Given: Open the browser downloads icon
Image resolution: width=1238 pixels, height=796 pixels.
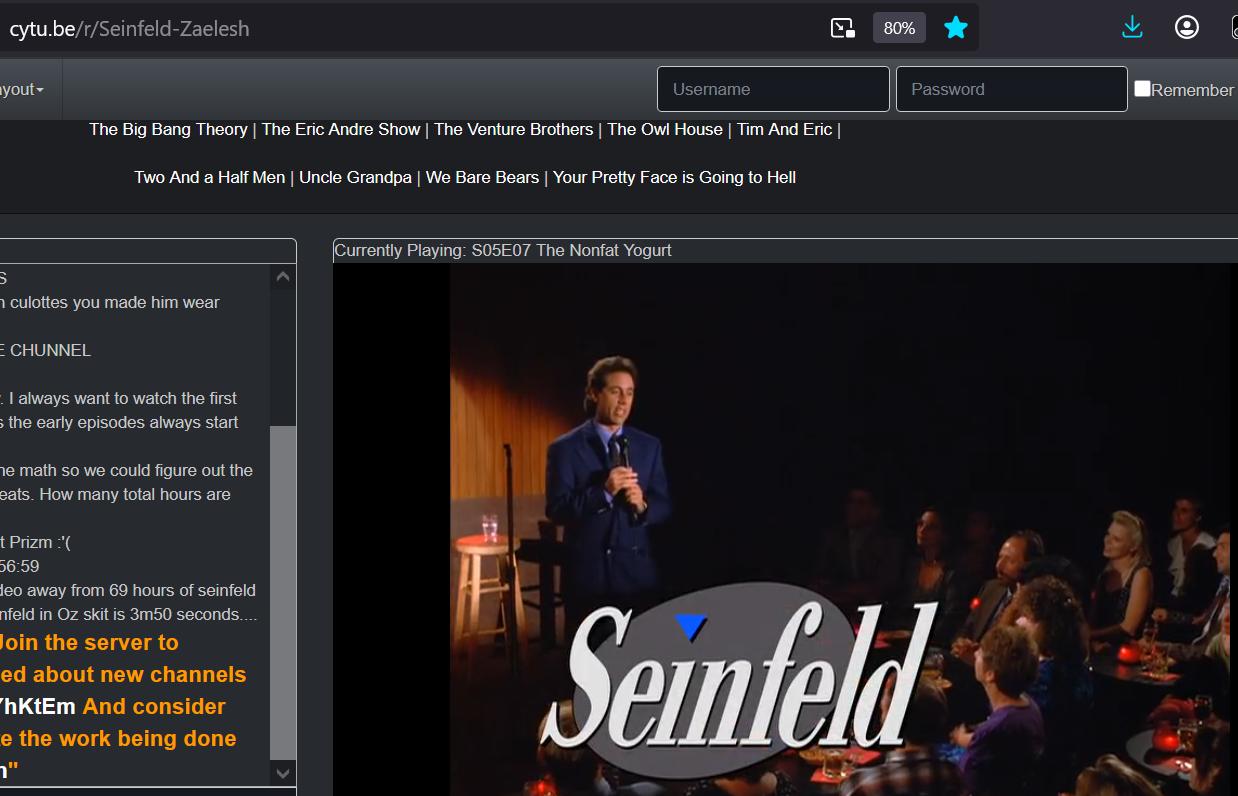Looking at the screenshot, I should (1132, 27).
